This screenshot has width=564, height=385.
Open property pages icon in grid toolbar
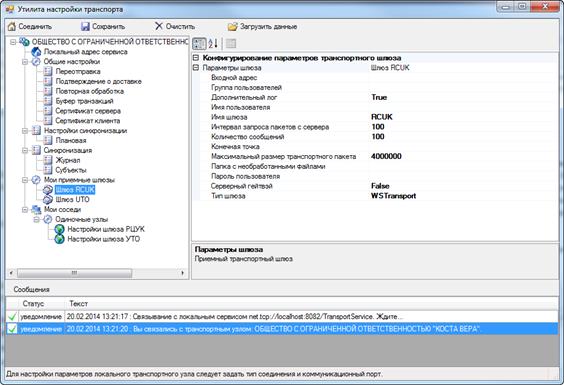[x=231, y=44]
